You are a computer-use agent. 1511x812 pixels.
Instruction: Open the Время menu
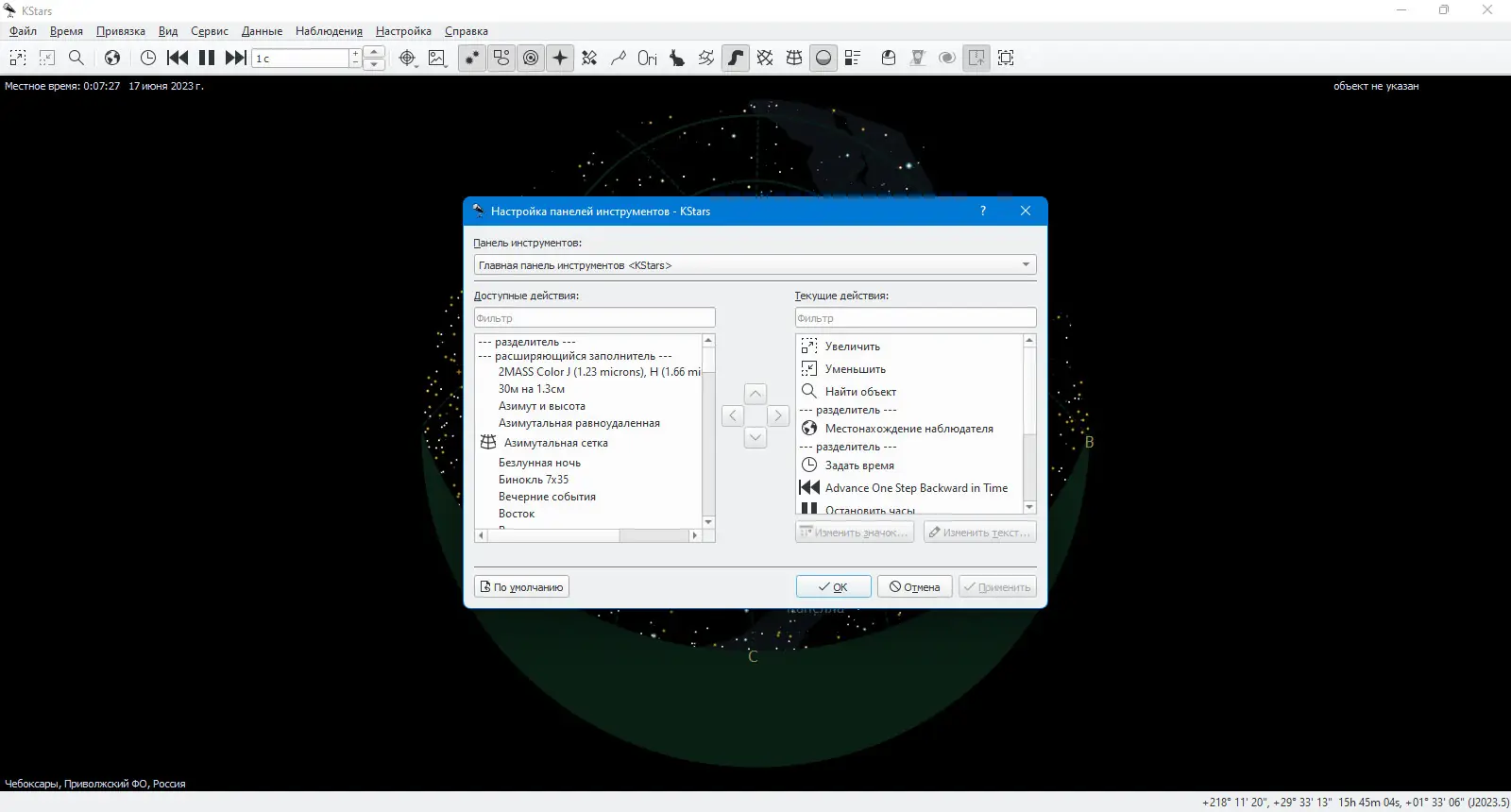[x=66, y=31]
